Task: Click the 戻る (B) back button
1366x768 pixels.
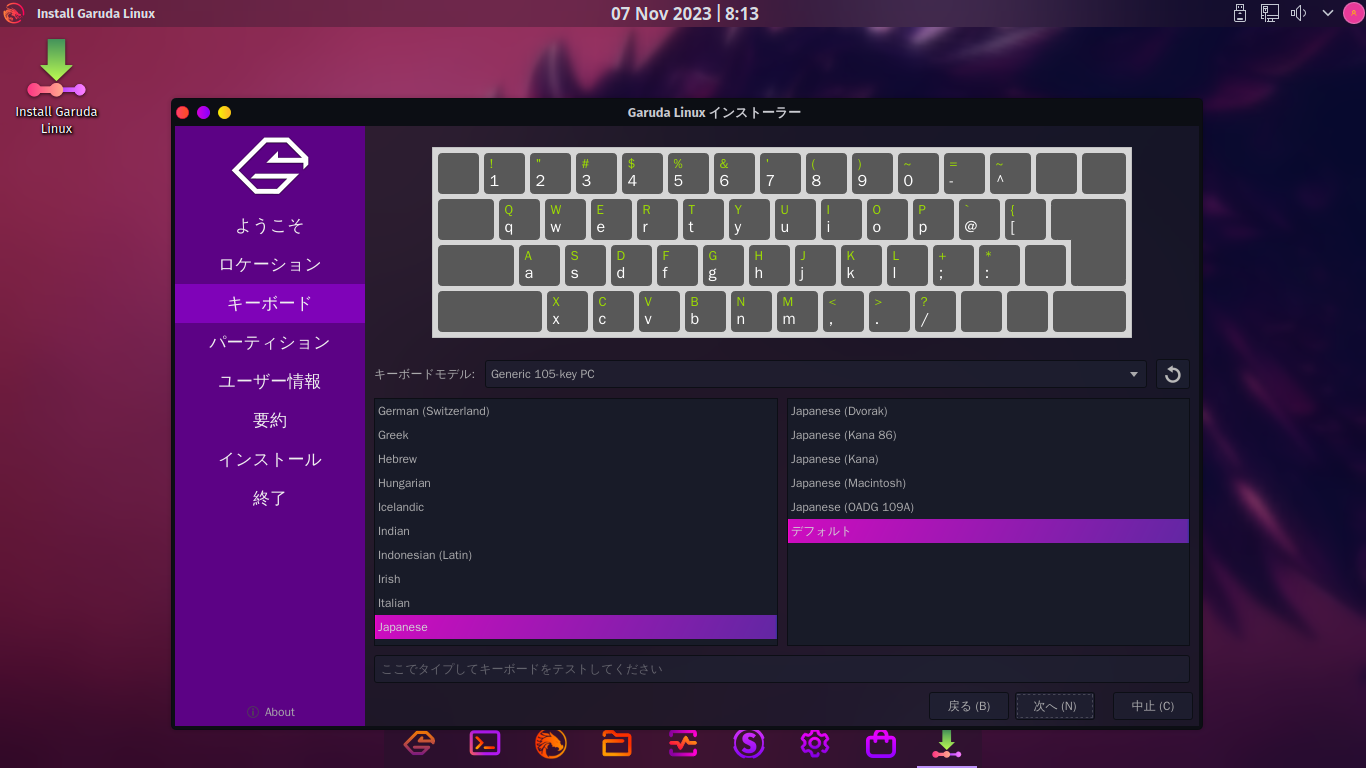Action: [x=969, y=706]
